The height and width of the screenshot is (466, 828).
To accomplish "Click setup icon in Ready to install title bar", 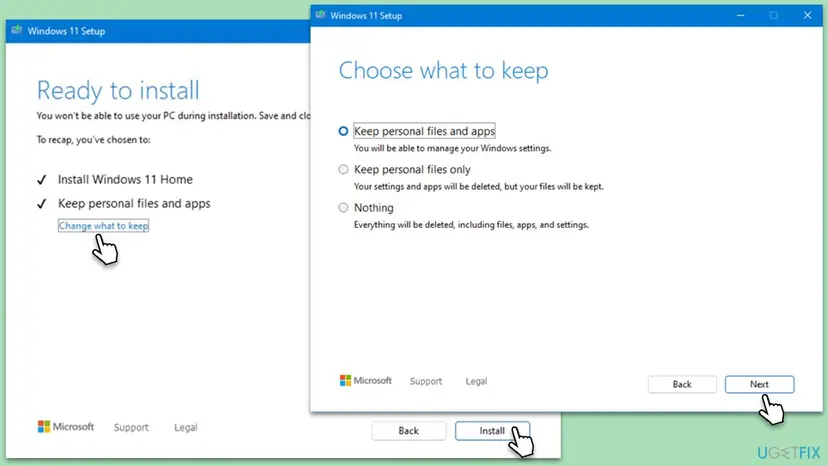I will click(x=16, y=30).
